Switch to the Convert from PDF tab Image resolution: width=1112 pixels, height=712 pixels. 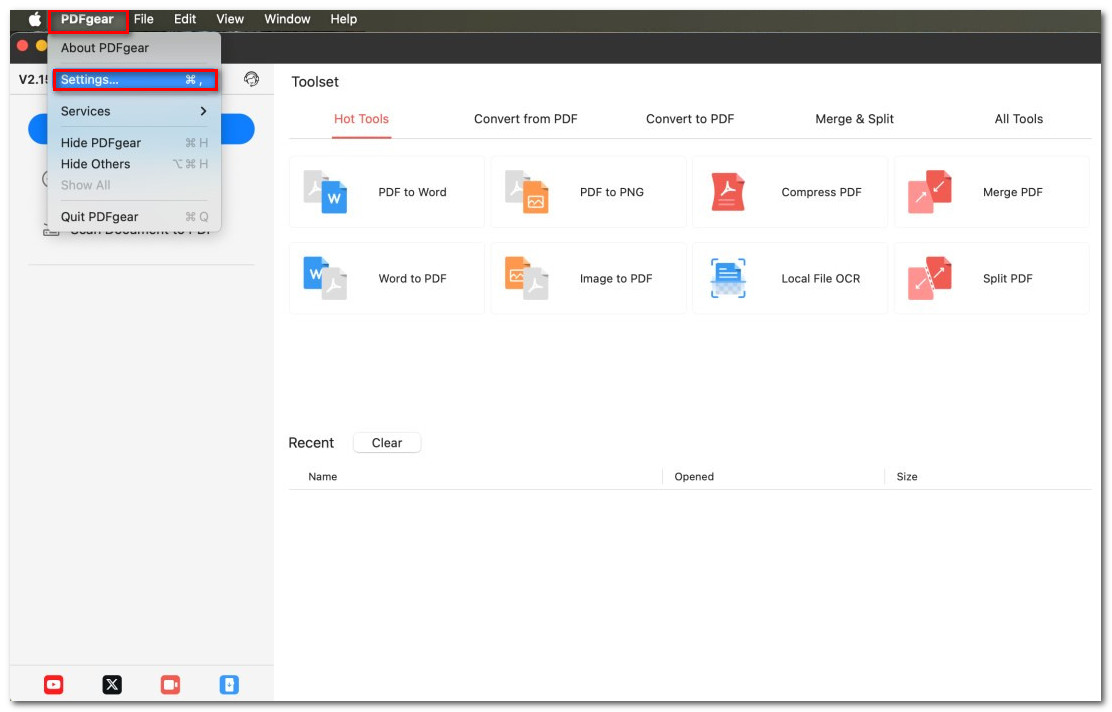[x=525, y=119]
